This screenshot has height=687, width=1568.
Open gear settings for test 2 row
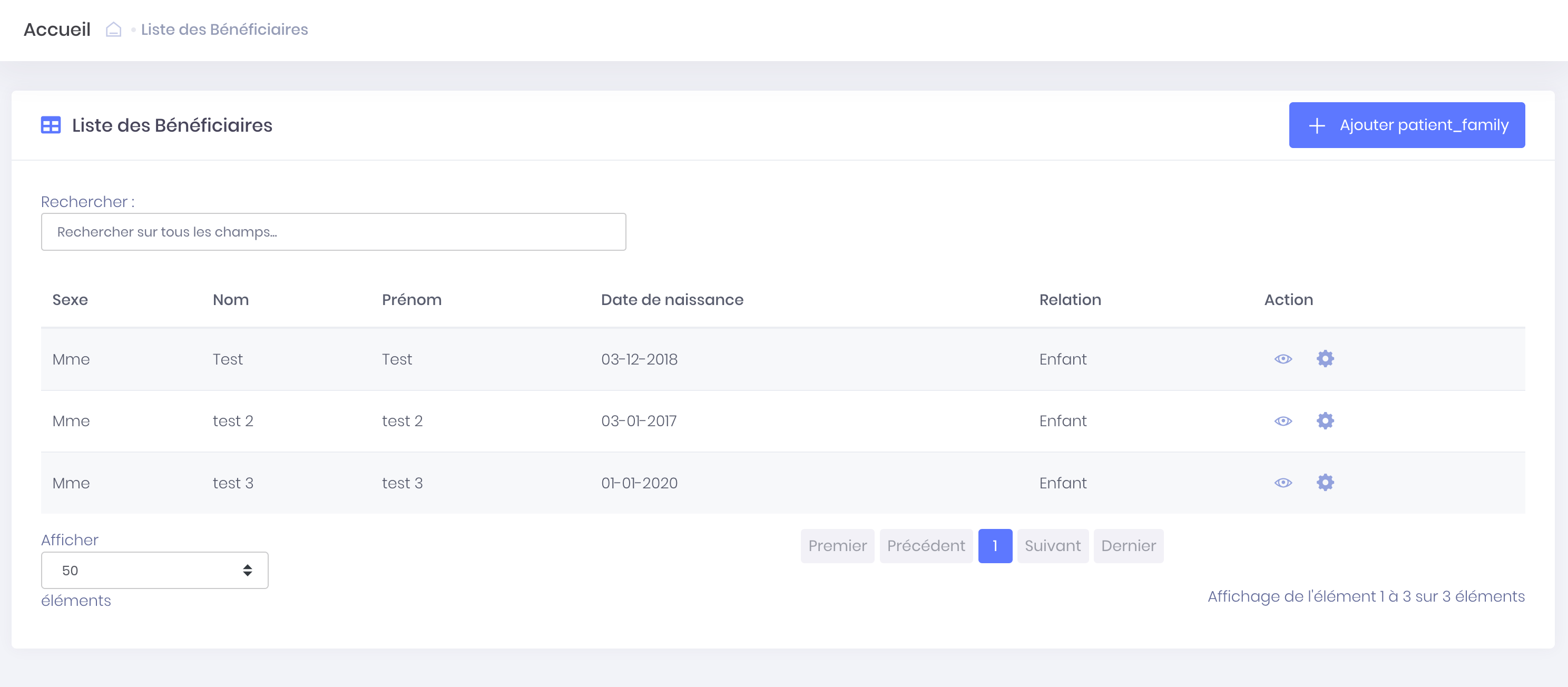1325,421
